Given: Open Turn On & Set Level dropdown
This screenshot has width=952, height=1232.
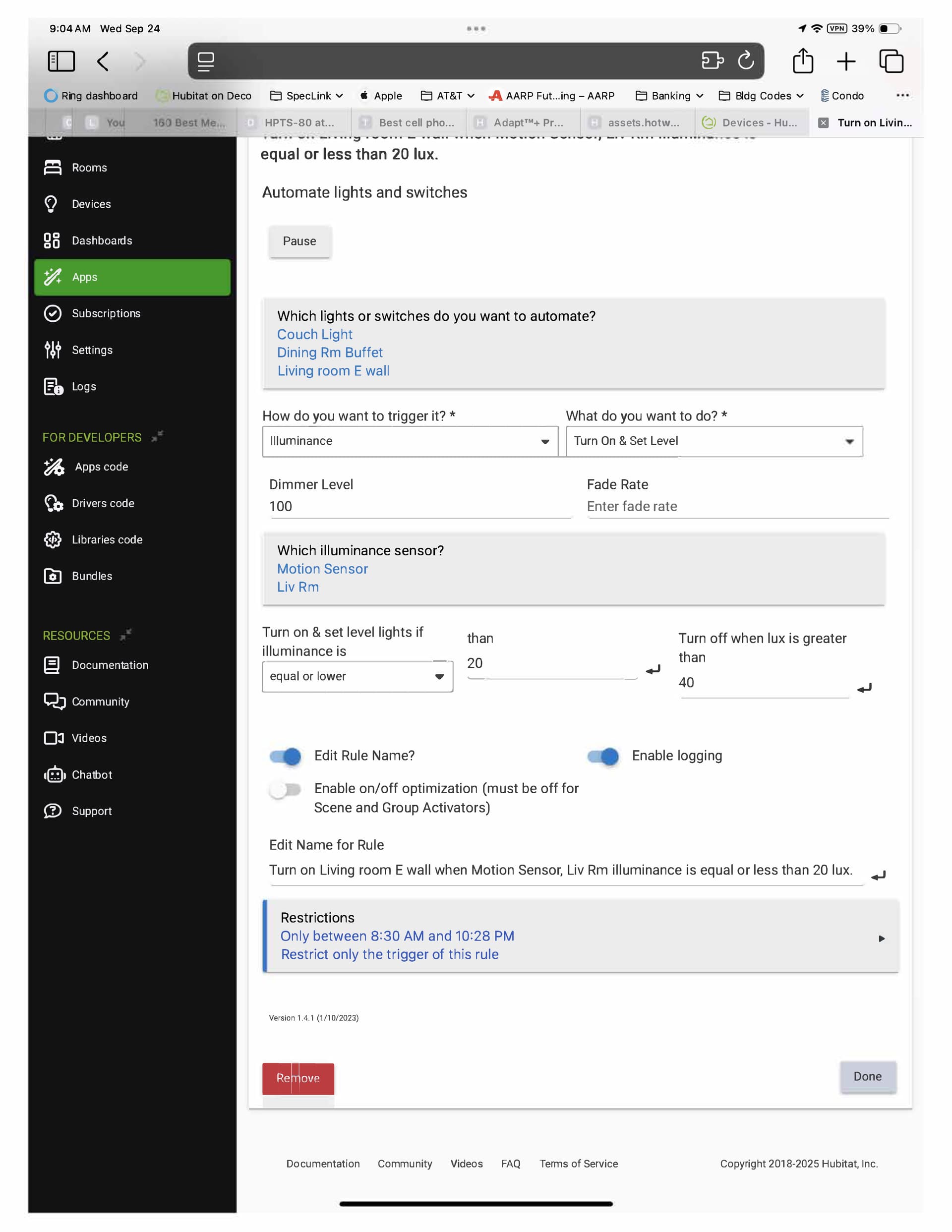Looking at the screenshot, I should click(x=714, y=441).
